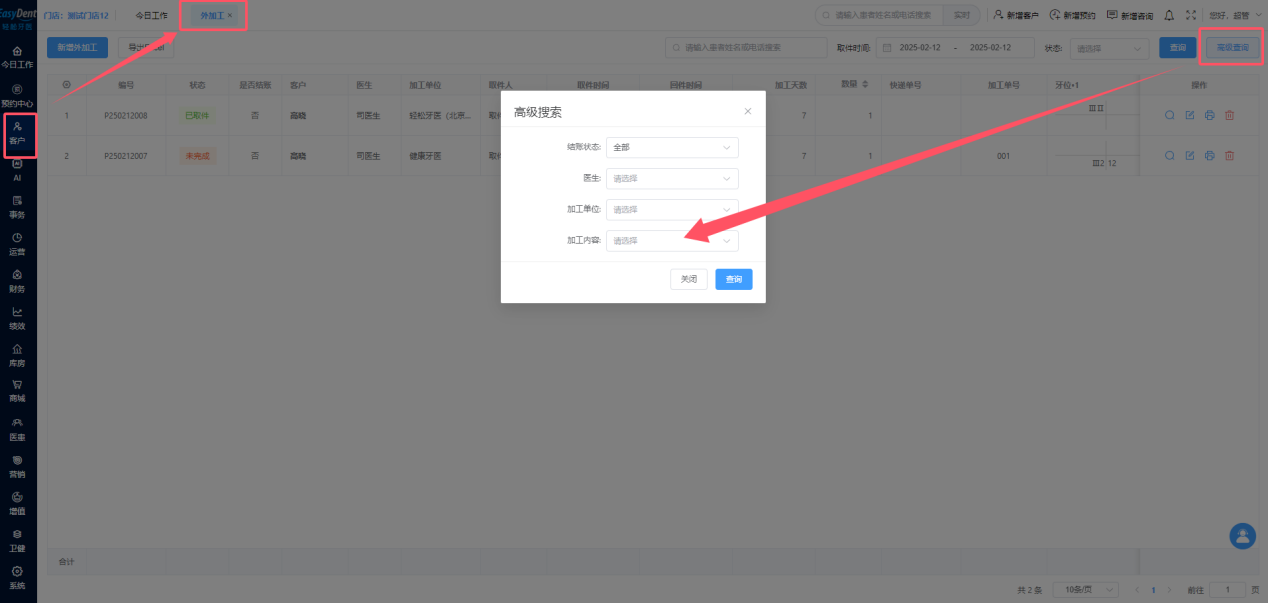Close the 高级搜索 dialog with X

pos(748,111)
